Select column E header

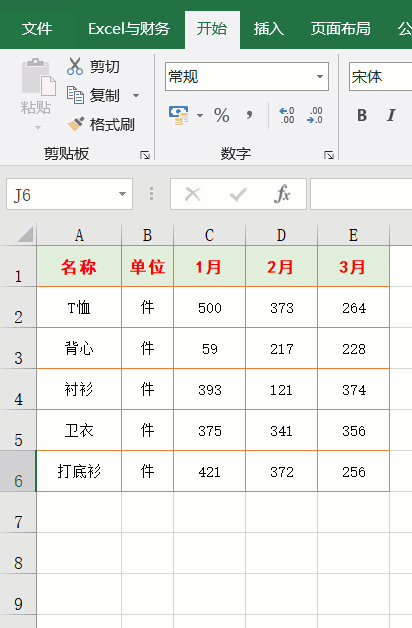tap(353, 235)
